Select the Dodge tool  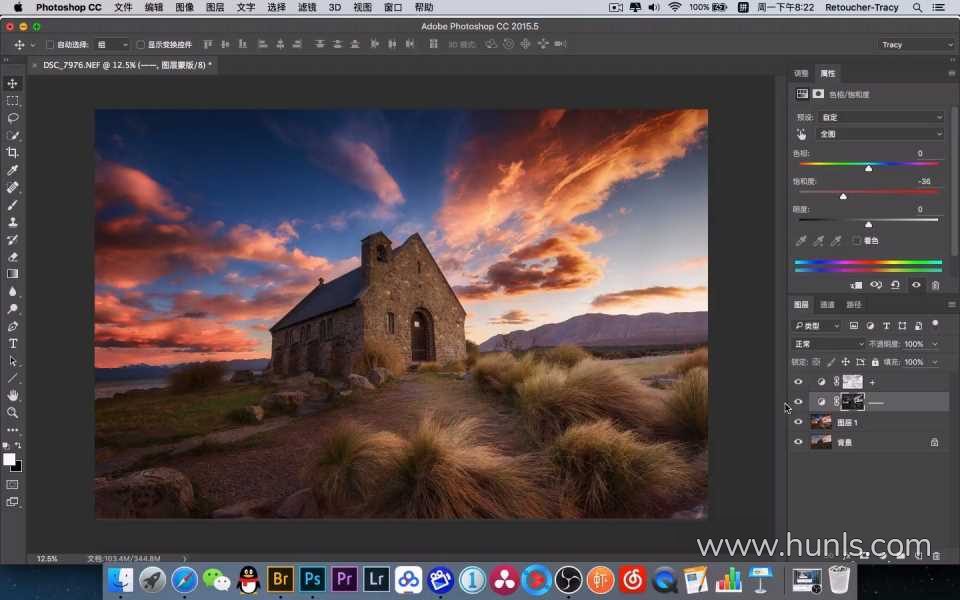[12, 309]
